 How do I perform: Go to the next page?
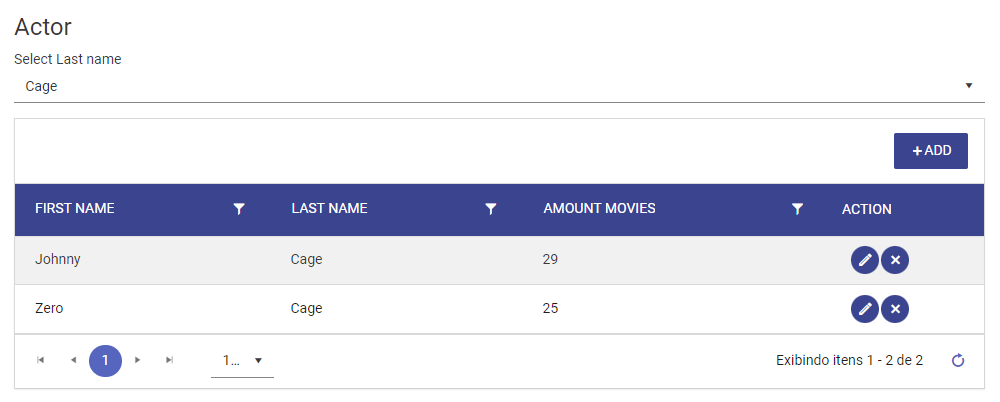tap(137, 361)
